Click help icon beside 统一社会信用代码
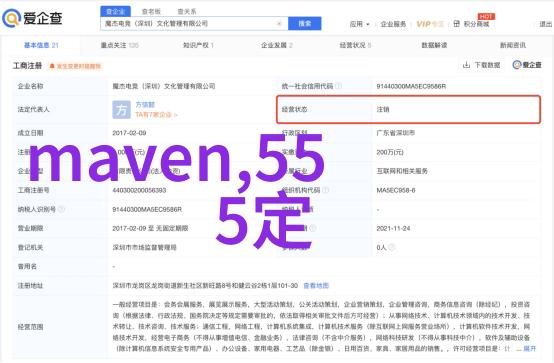 click(x=338, y=86)
